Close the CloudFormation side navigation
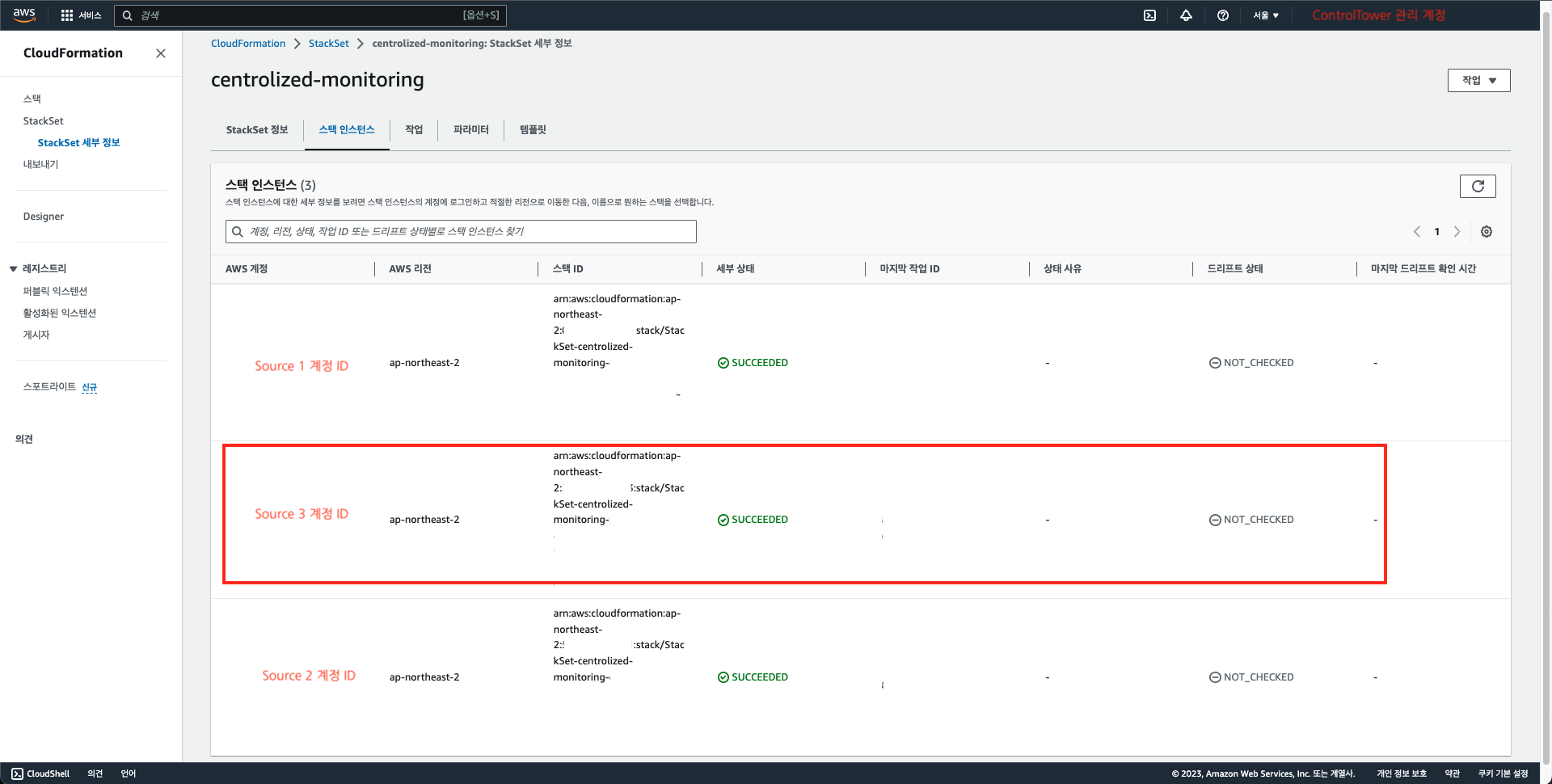 [161, 53]
